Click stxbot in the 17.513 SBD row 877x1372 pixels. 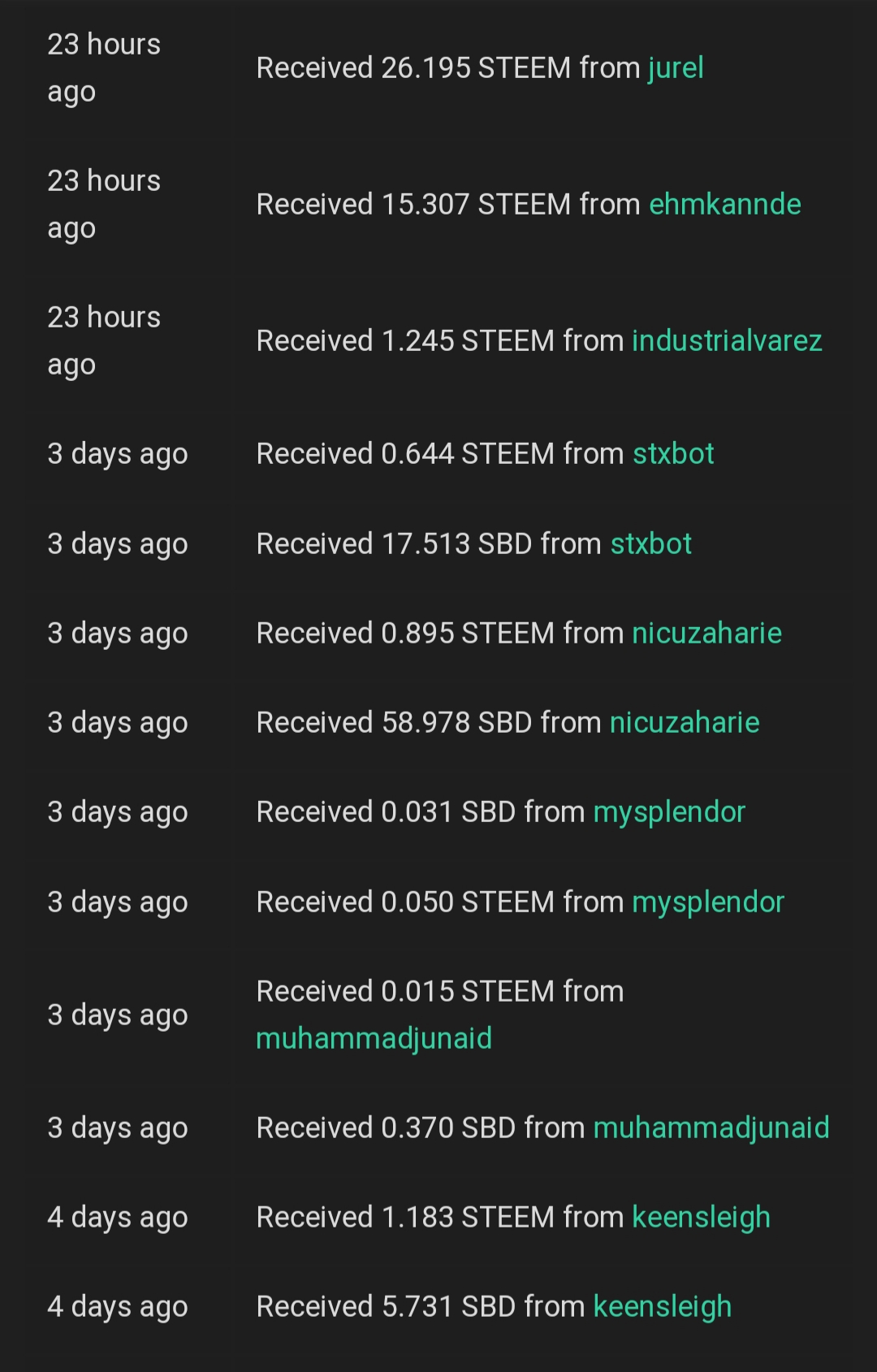pyautogui.click(x=650, y=544)
